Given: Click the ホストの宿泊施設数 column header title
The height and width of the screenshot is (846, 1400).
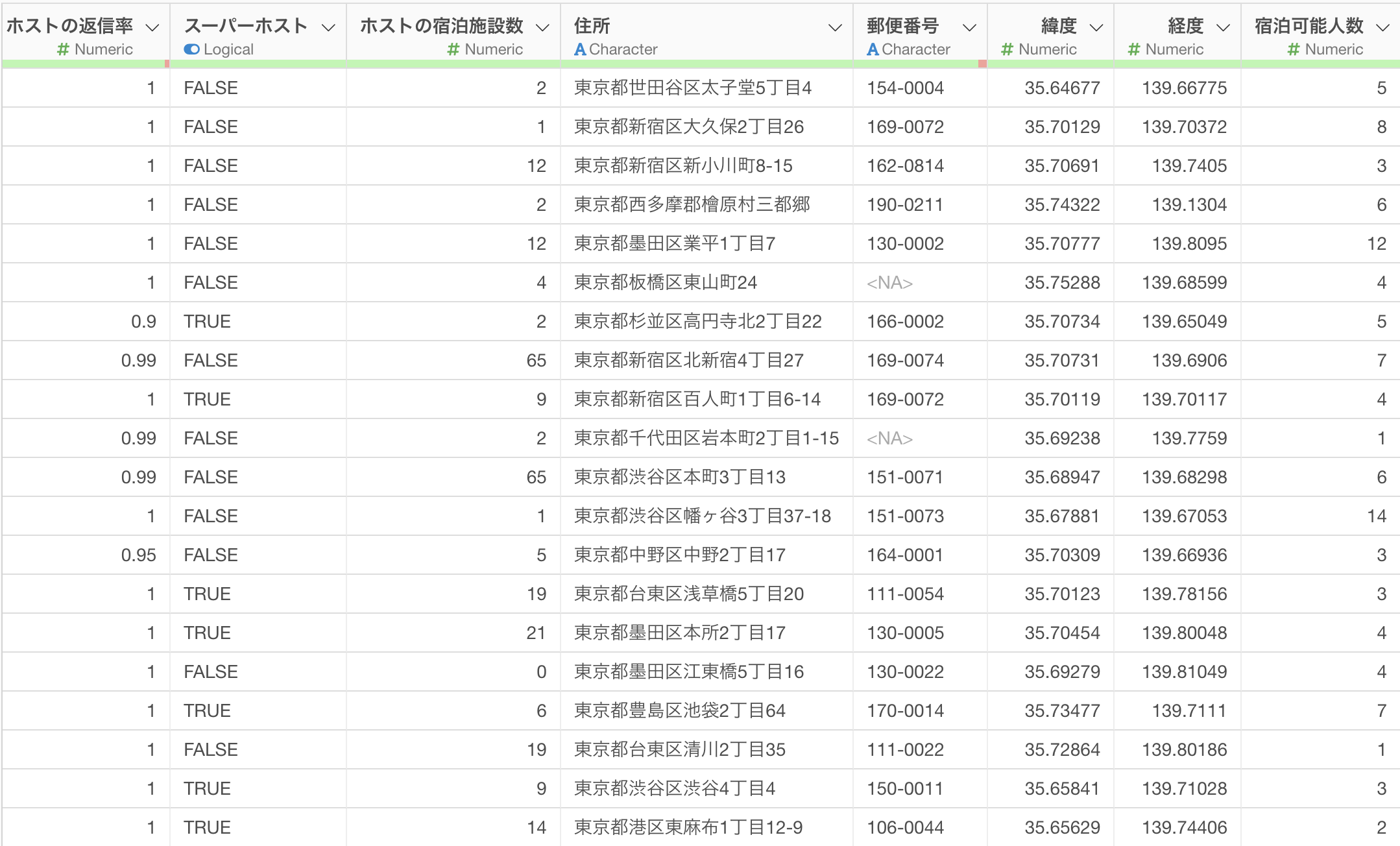Looking at the screenshot, I should [x=442, y=26].
